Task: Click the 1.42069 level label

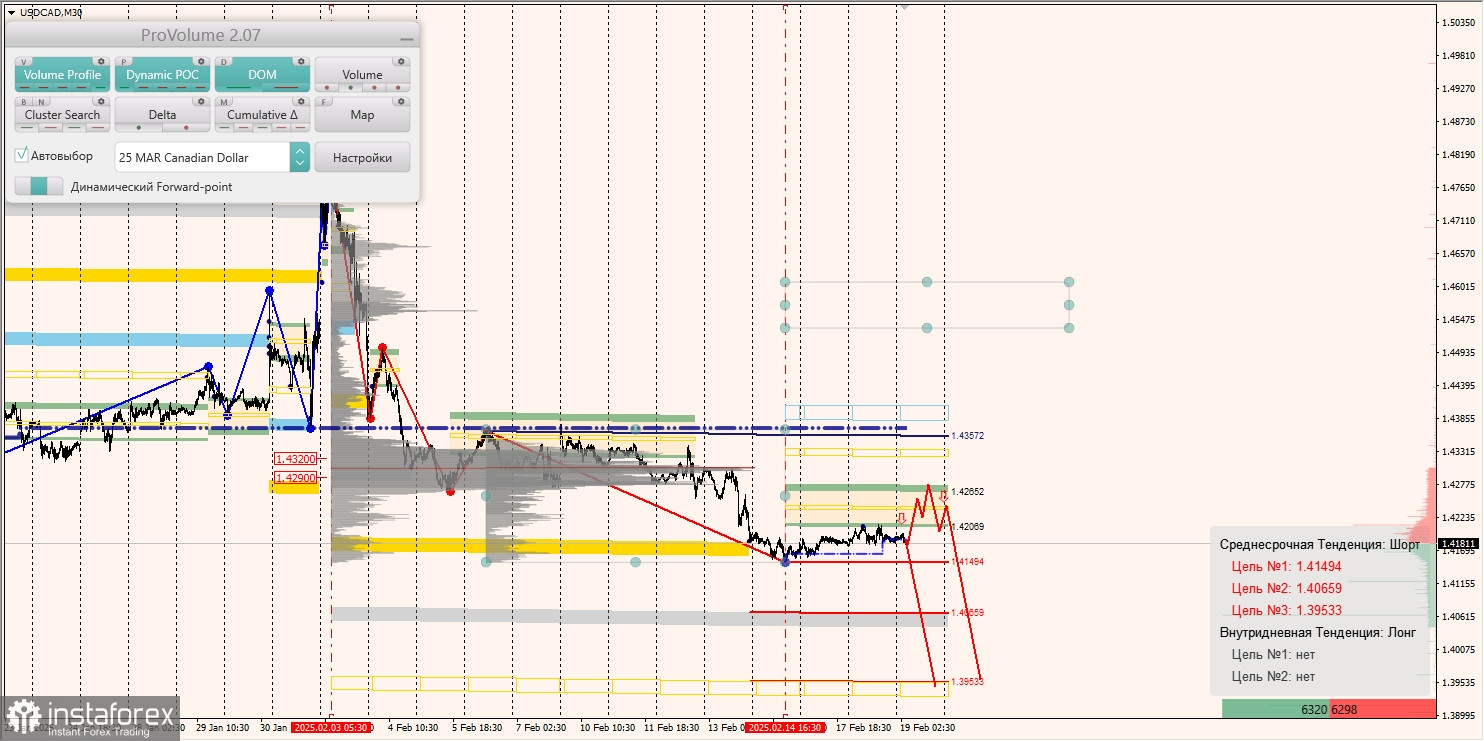Action: pos(967,527)
